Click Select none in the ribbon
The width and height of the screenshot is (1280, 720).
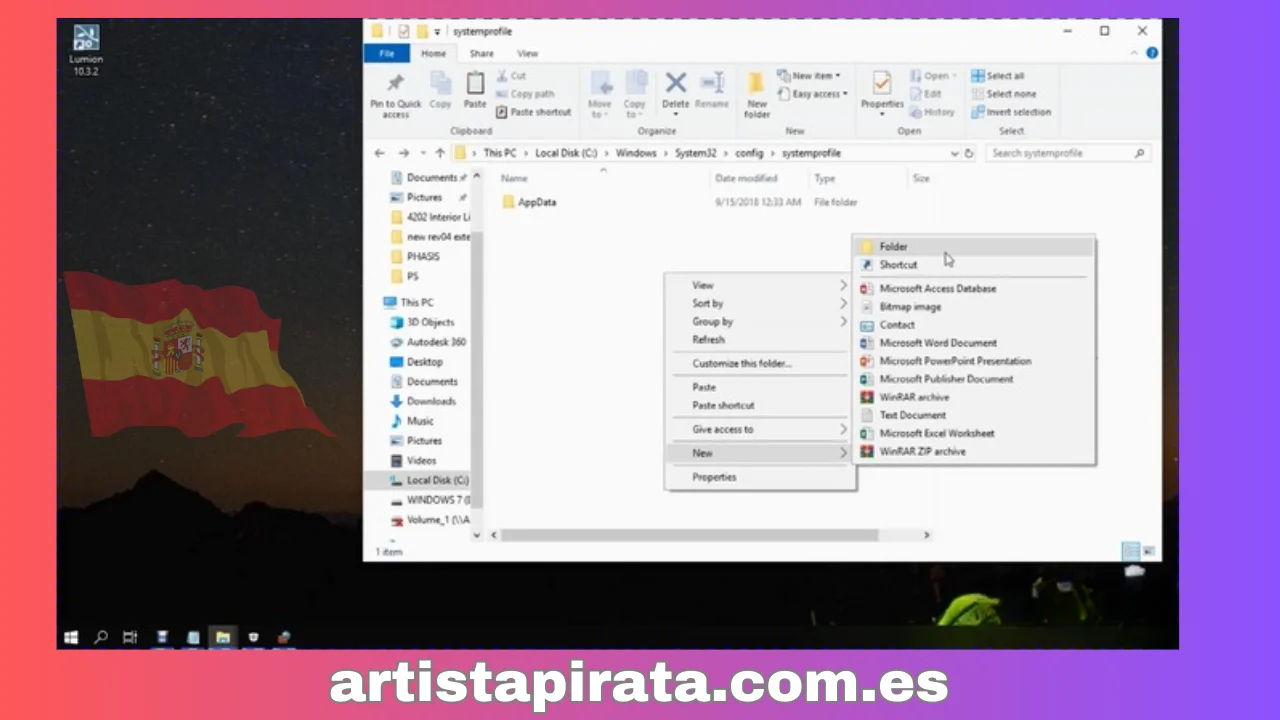click(x=1005, y=94)
